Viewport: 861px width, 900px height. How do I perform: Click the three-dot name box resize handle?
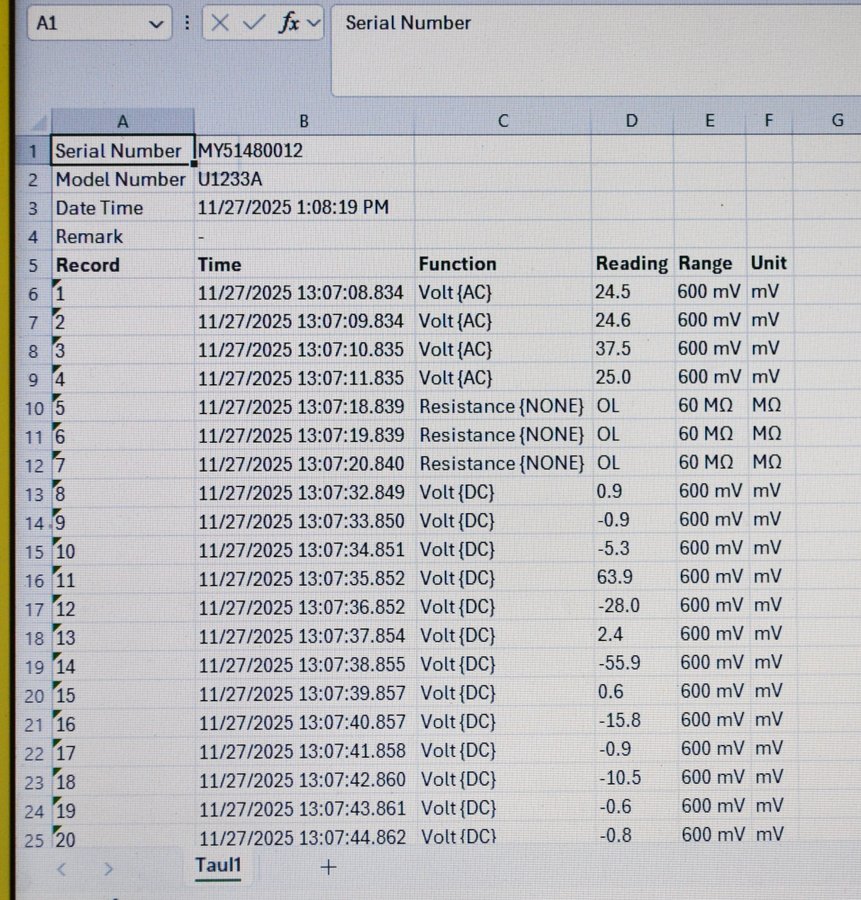[187, 23]
